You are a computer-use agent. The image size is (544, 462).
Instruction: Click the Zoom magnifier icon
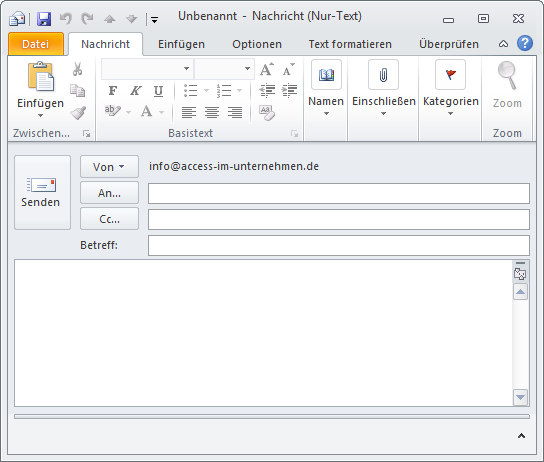(x=507, y=75)
